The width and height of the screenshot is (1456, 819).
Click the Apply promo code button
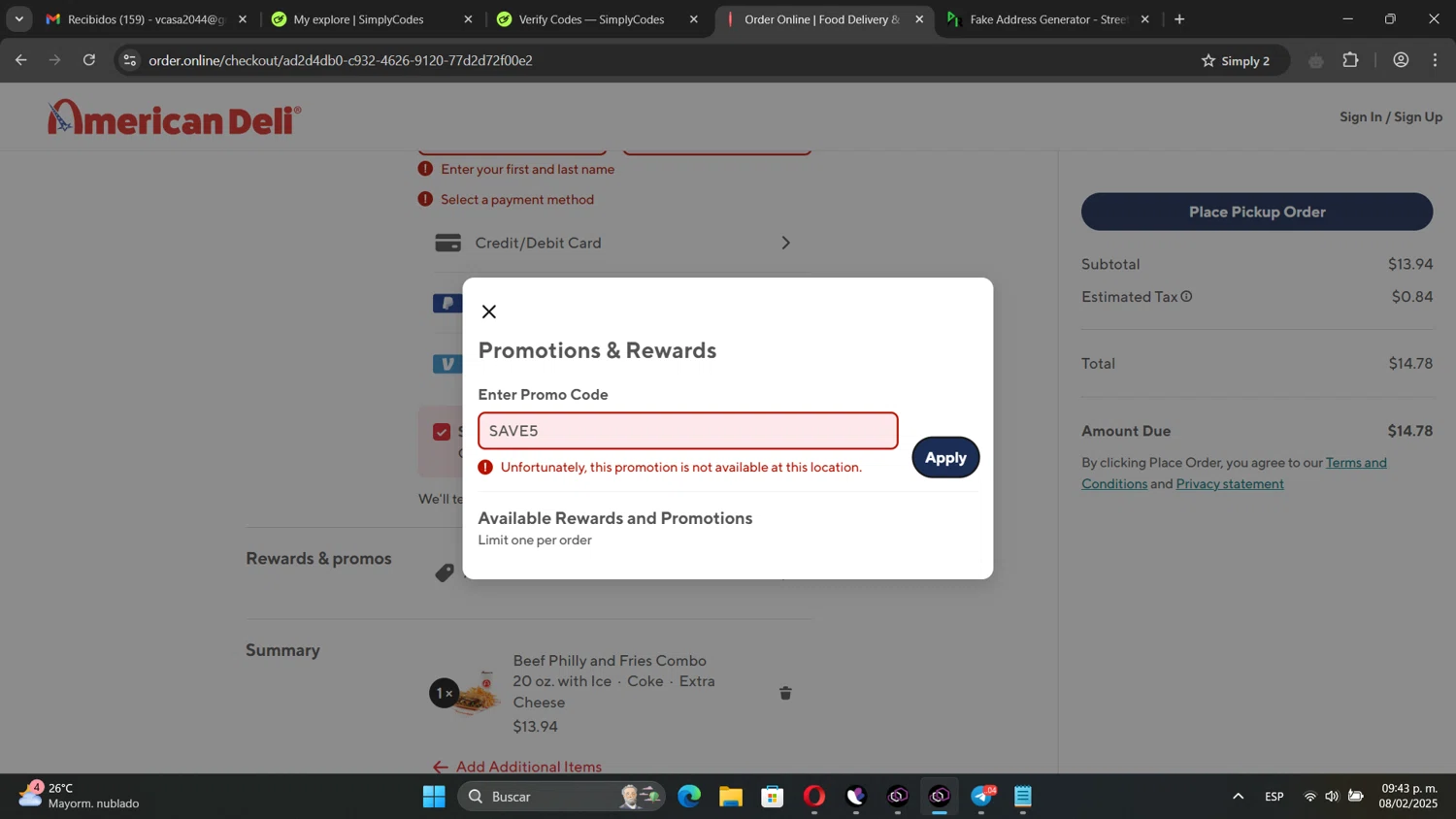(945, 457)
